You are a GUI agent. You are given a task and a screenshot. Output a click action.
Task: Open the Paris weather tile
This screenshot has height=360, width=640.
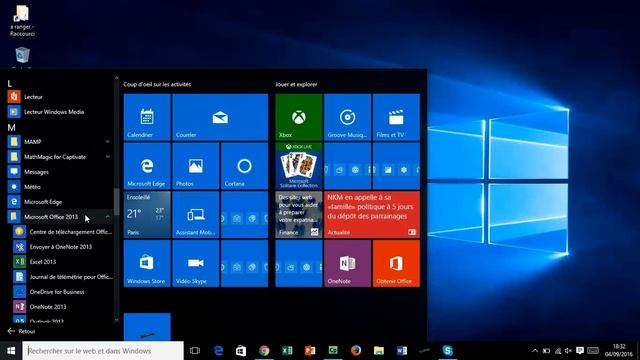tap(147, 214)
